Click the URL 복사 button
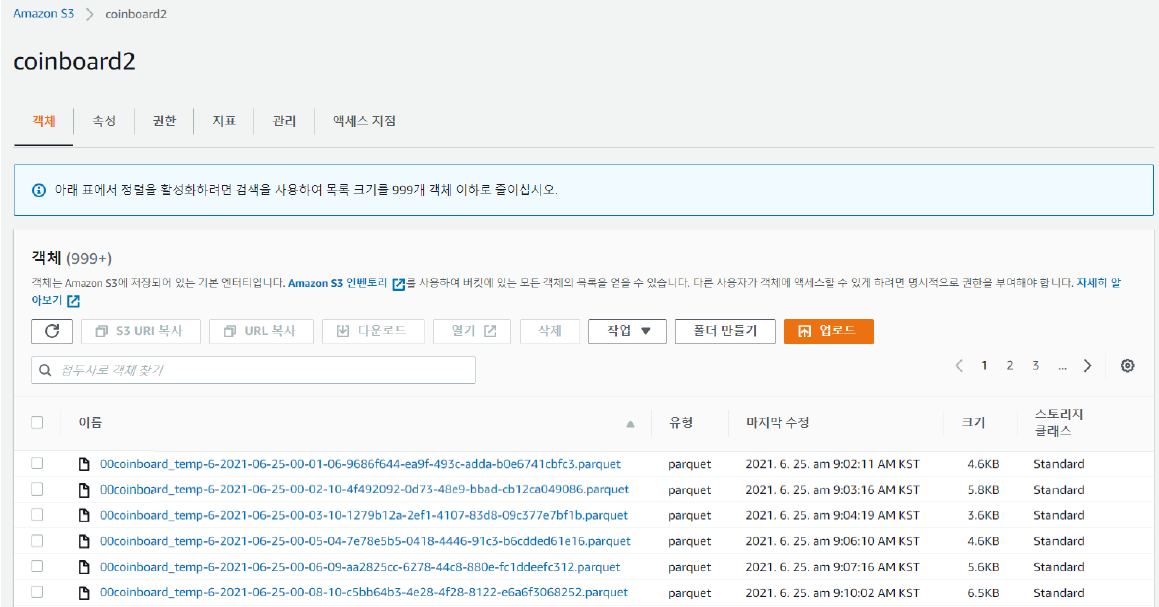This screenshot has width=1159, height=607. pyautogui.click(x=262, y=331)
